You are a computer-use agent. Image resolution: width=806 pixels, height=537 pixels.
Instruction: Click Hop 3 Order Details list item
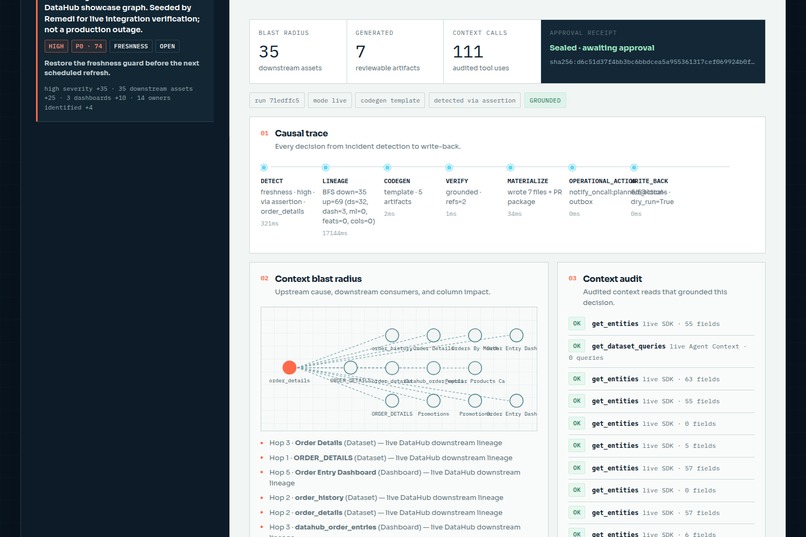(386, 442)
